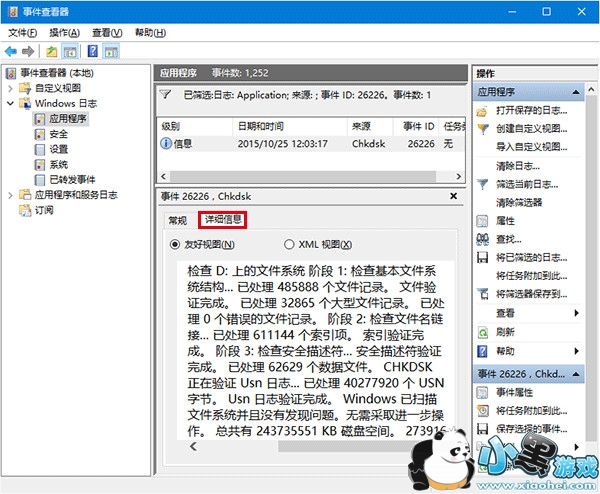Click 刷新 action
This screenshot has height=494, width=600.
tap(505, 332)
